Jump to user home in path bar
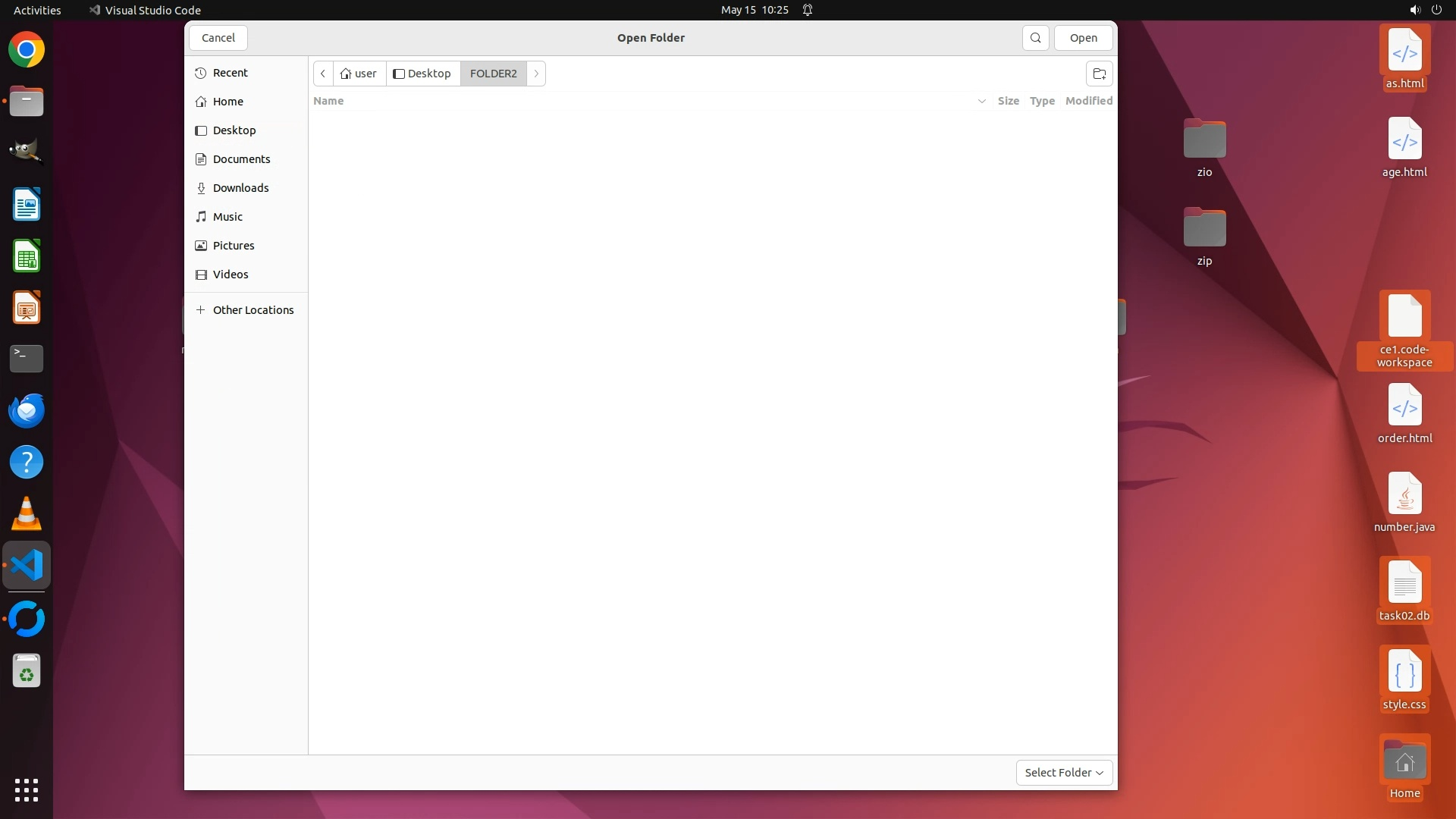The image size is (1456, 819). pos(359,74)
